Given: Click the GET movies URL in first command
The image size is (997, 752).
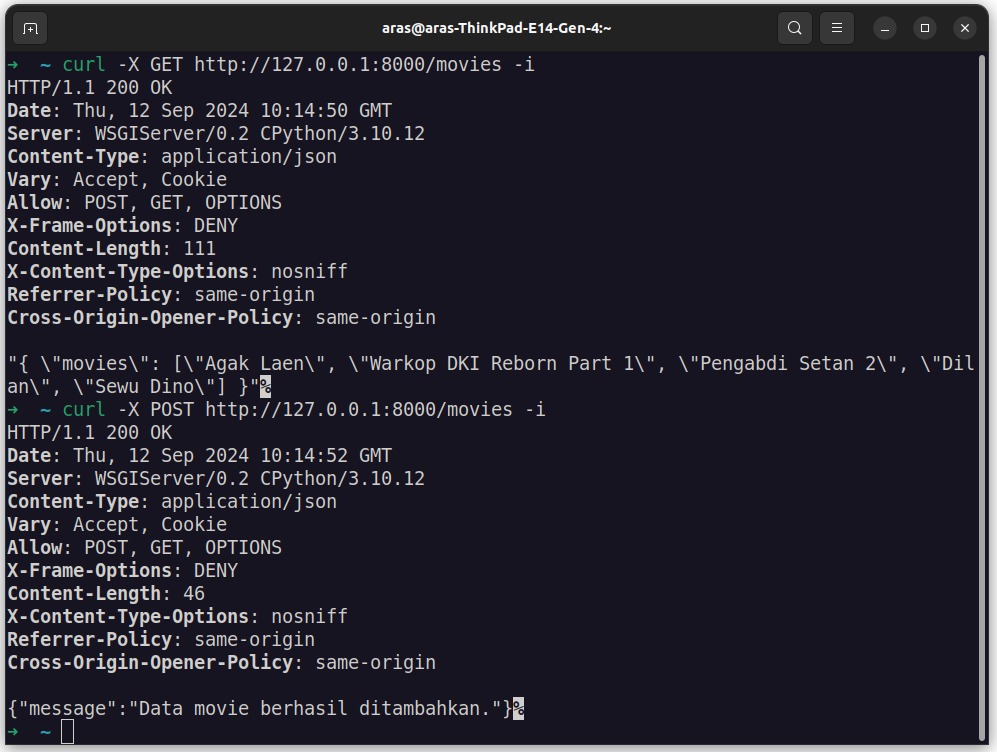Looking at the screenshot, I should pyautogui.click(x=348, y=65).
